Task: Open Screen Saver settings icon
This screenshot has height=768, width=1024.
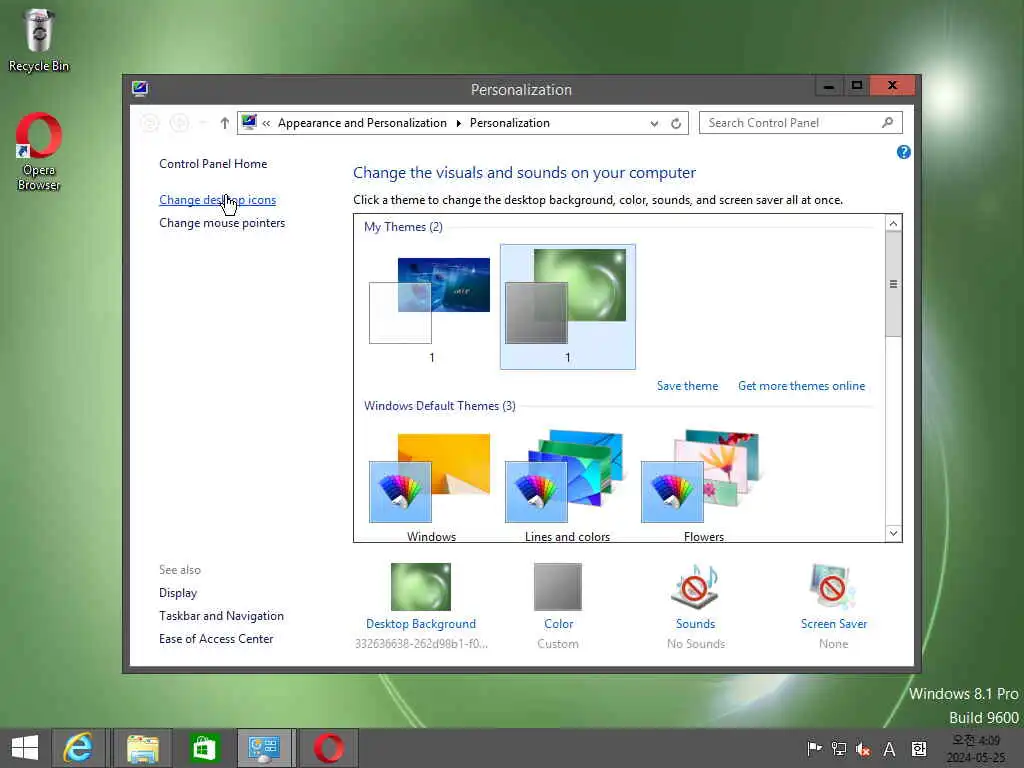Action: [833, 586]
